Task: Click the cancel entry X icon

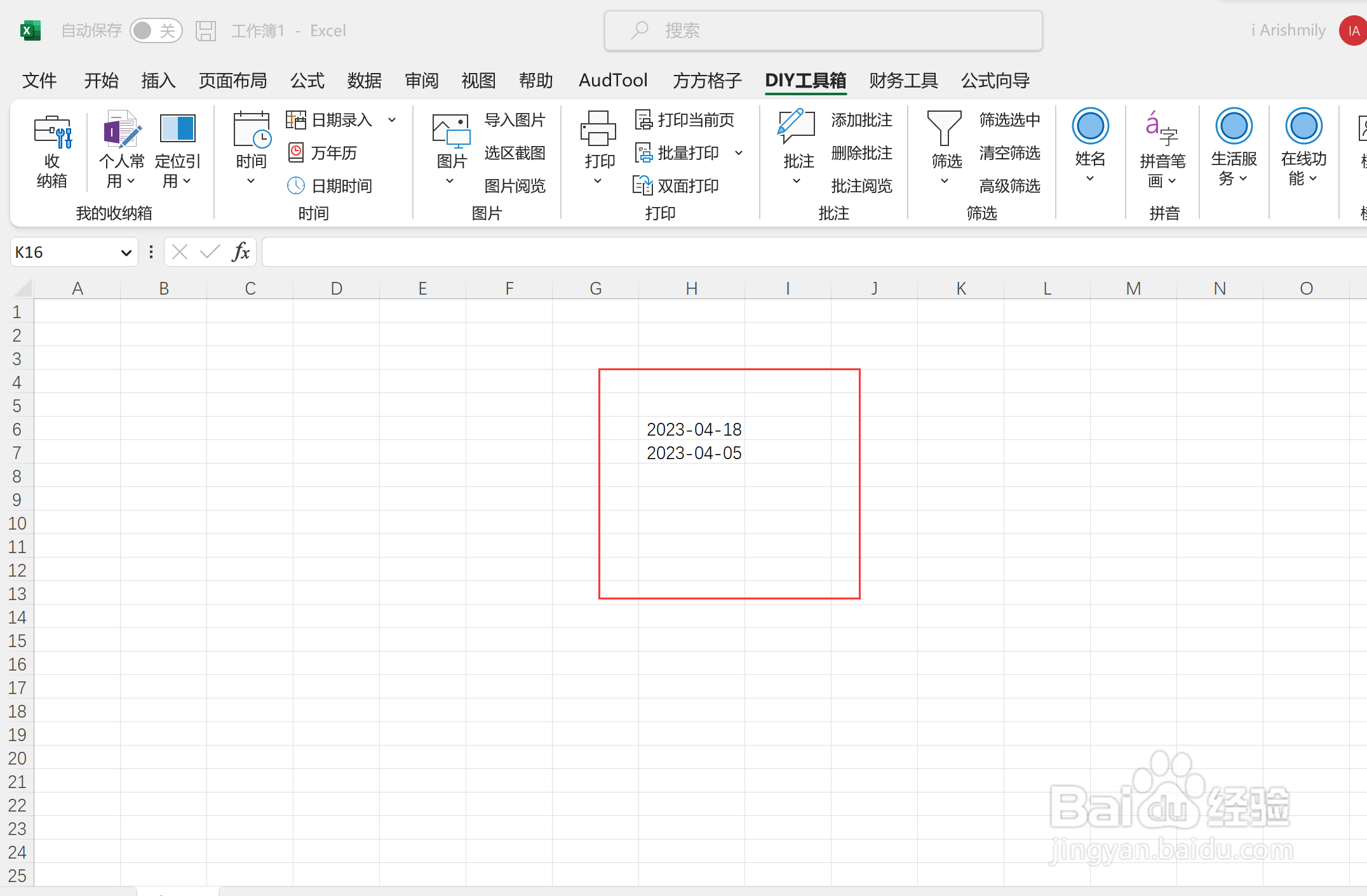Action: click(x=180, y=252)
